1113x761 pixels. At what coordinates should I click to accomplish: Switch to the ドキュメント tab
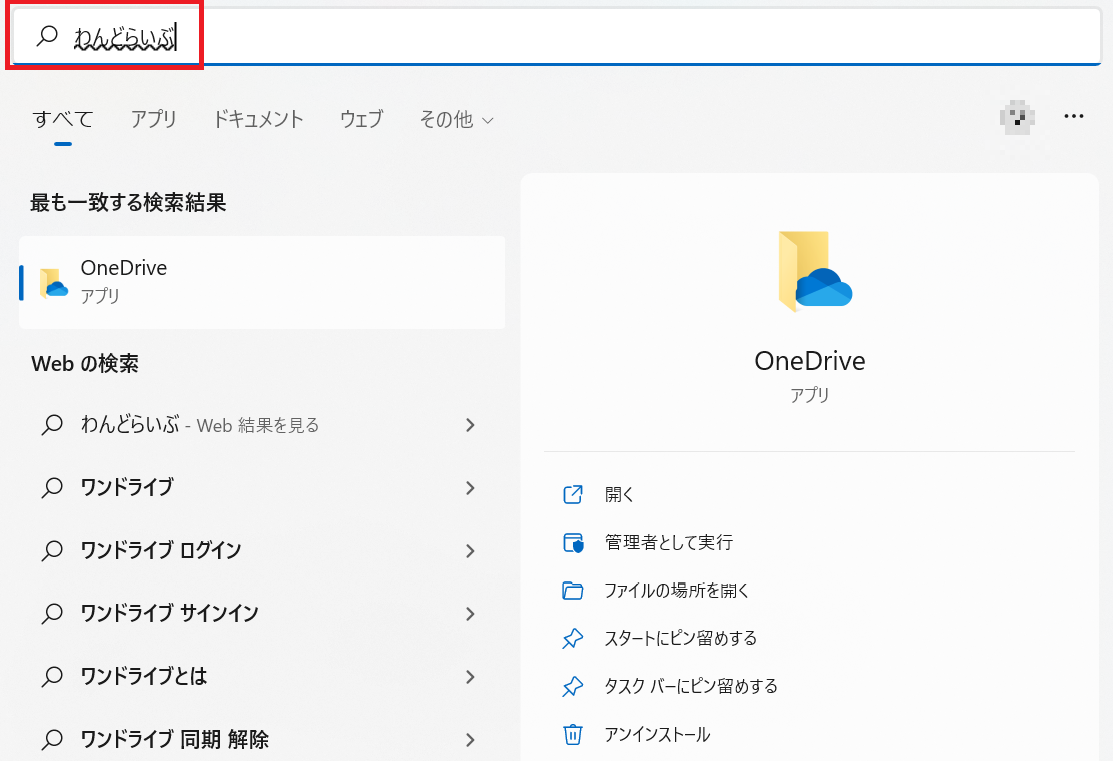tap(258, 120)
